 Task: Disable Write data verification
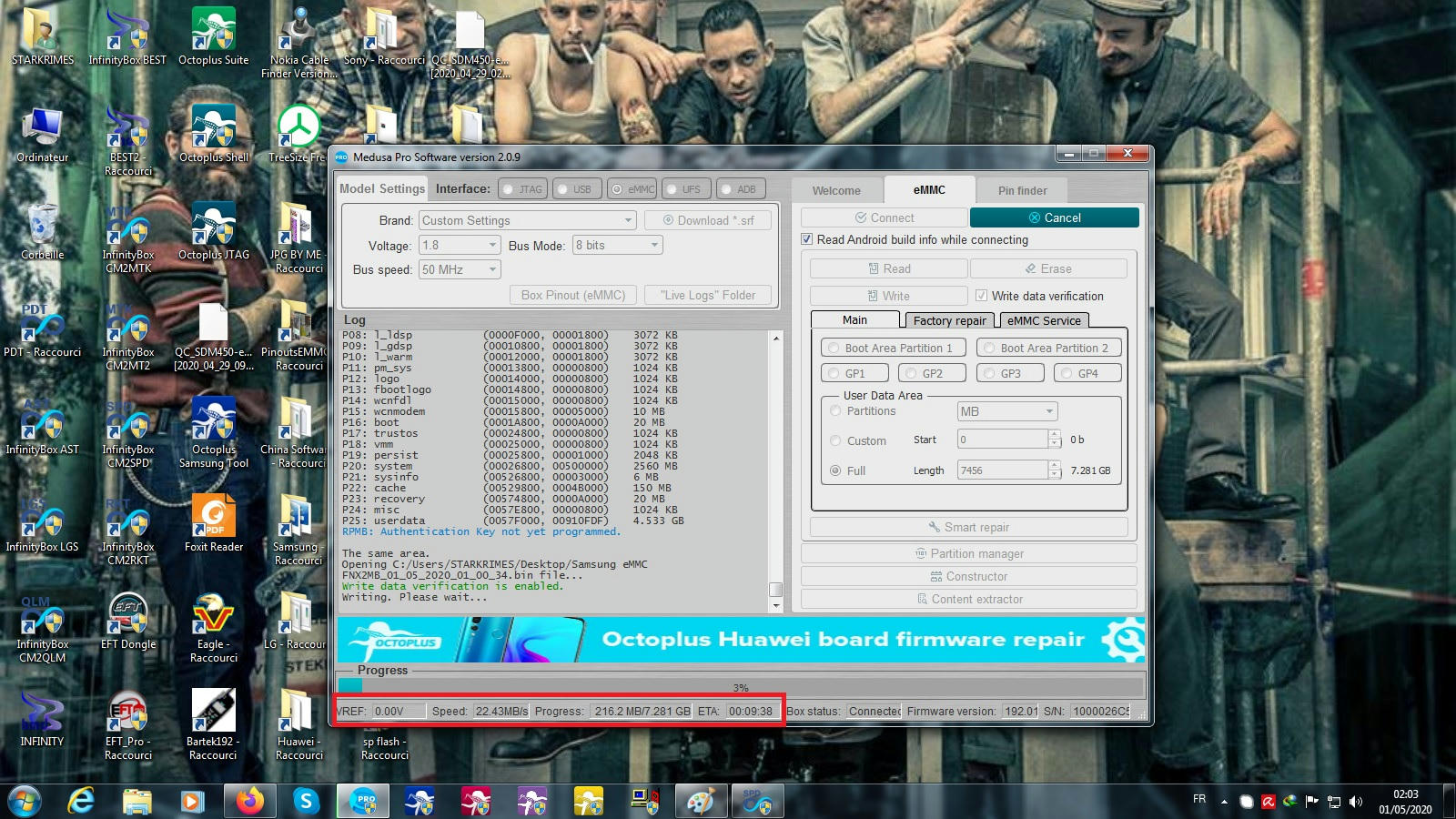(x=982, y=296)
